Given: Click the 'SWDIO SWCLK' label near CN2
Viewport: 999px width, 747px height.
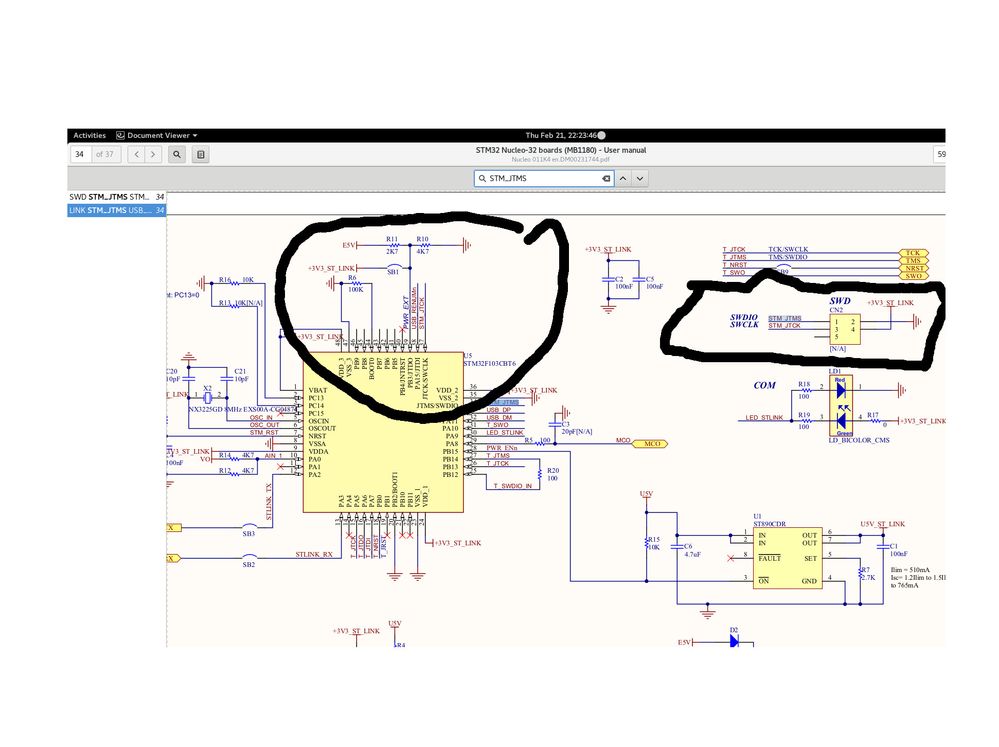Looking at the screenshot, I should click(744, 321).
